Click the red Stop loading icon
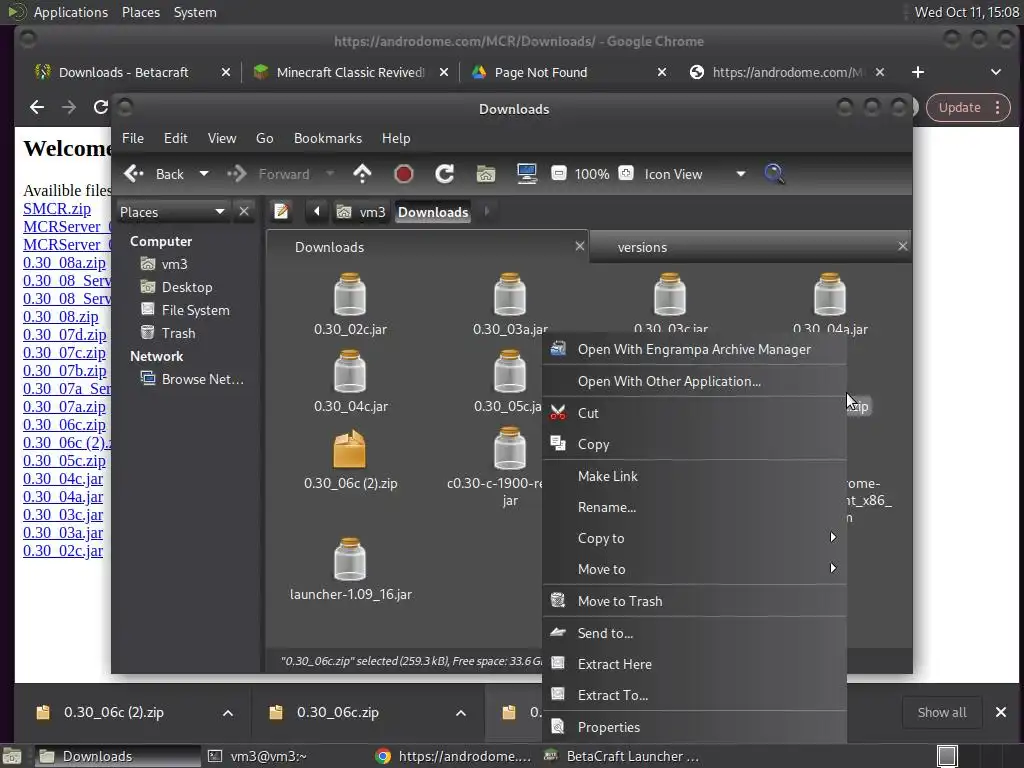 [x=404, y=174]
